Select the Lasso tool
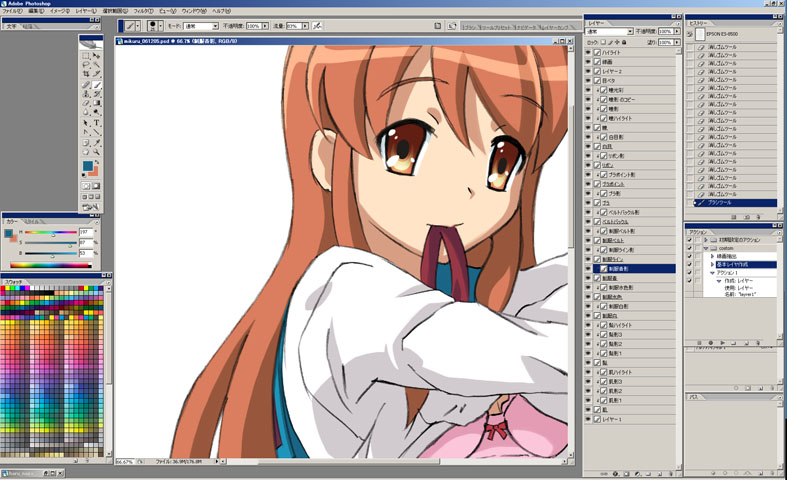 coord(86,65)
